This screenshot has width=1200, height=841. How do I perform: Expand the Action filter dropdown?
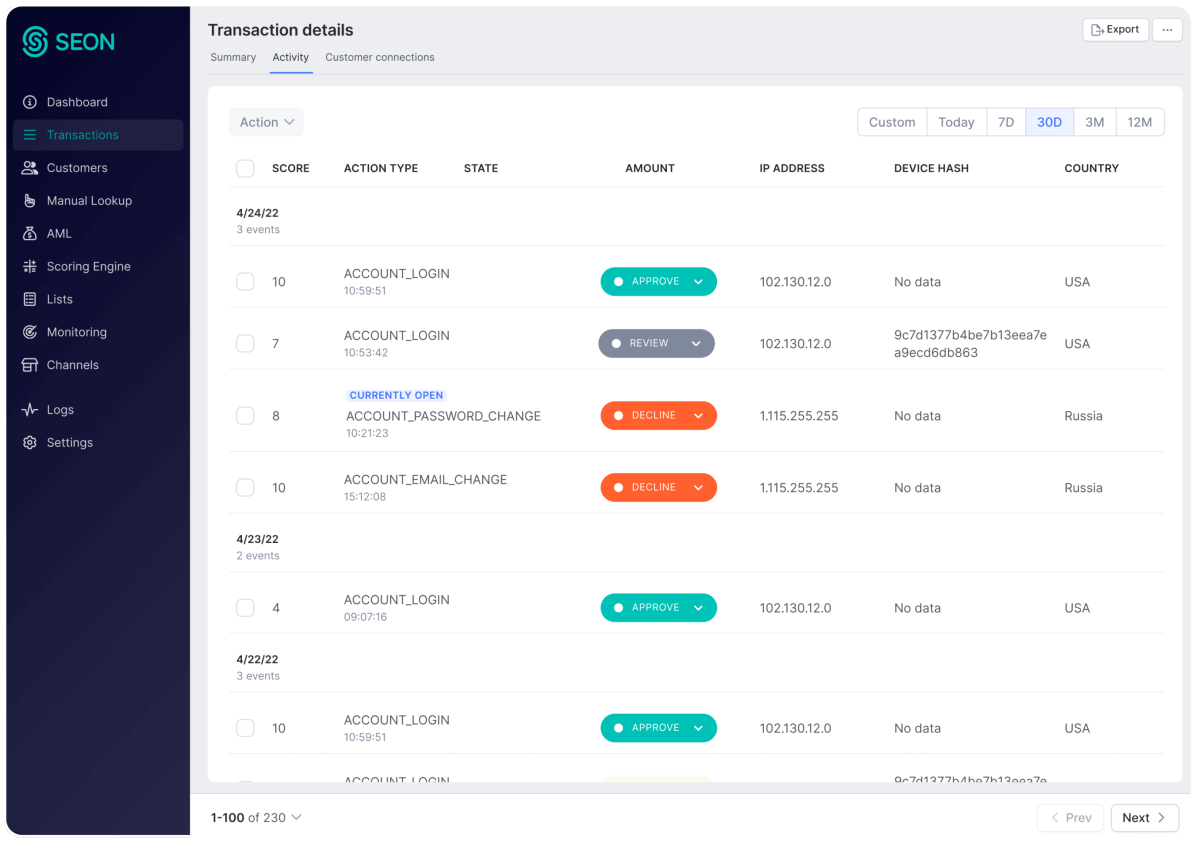point(266,122)
